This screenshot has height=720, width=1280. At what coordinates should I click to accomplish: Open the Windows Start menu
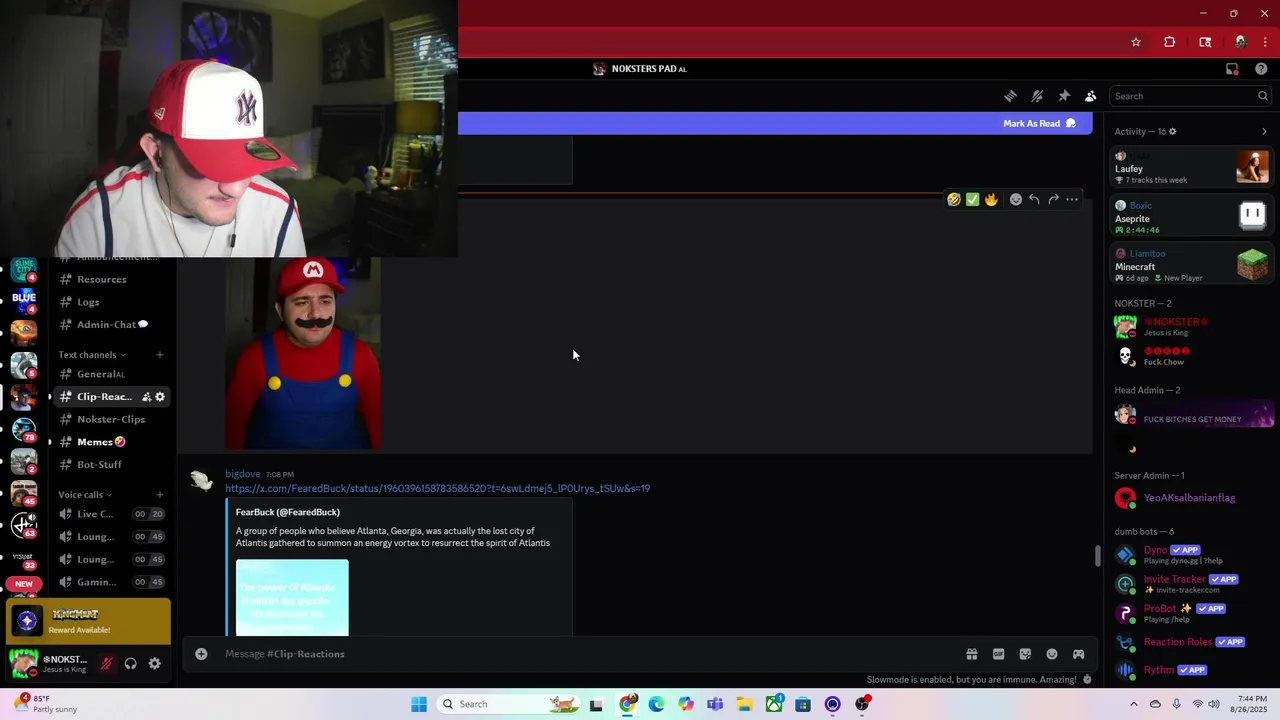coord(419,704)
